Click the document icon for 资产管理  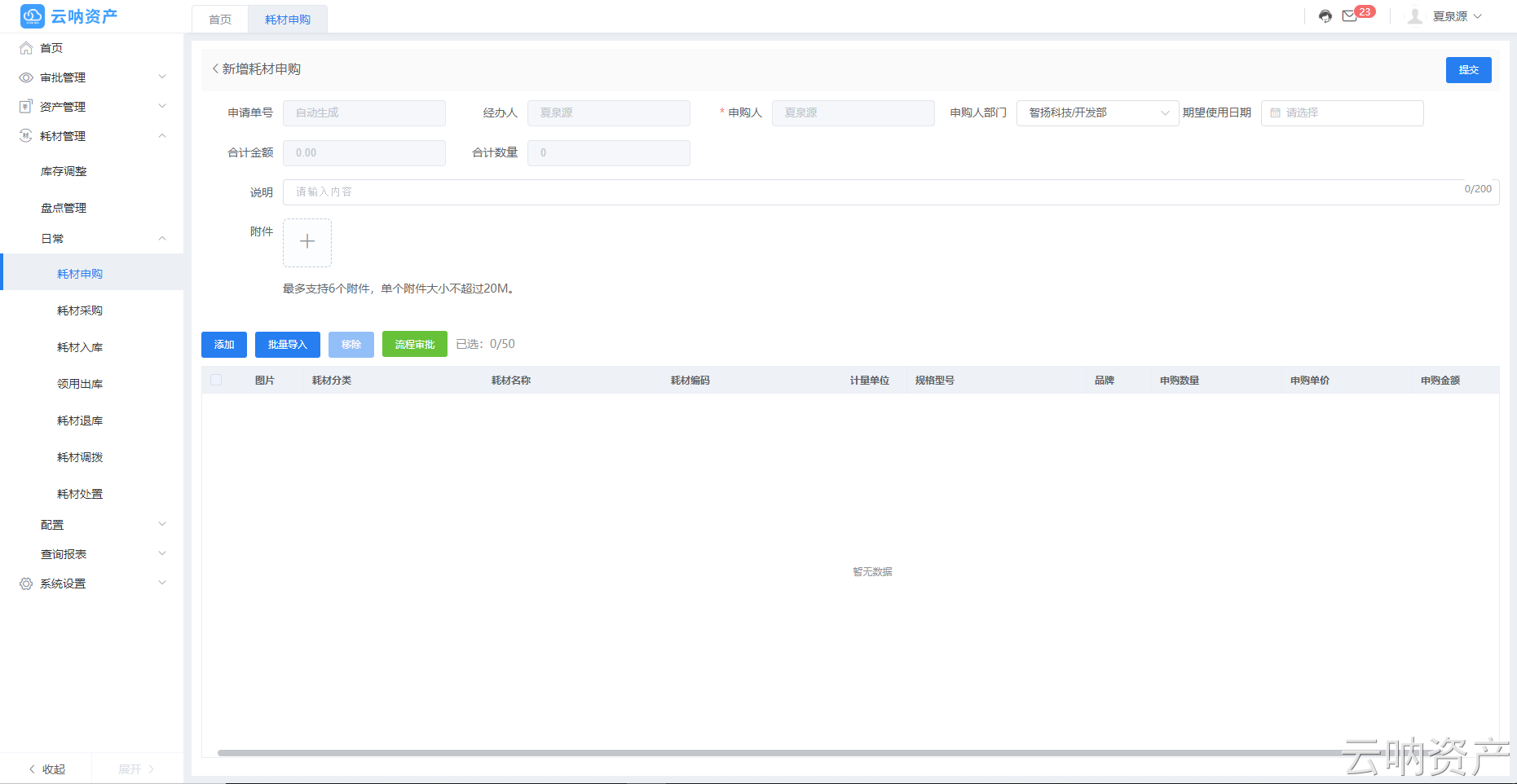coord(26,107)
